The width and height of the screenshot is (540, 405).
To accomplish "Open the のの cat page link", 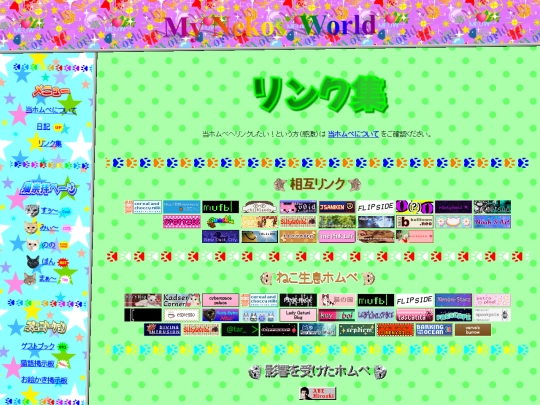I will 48,245.
